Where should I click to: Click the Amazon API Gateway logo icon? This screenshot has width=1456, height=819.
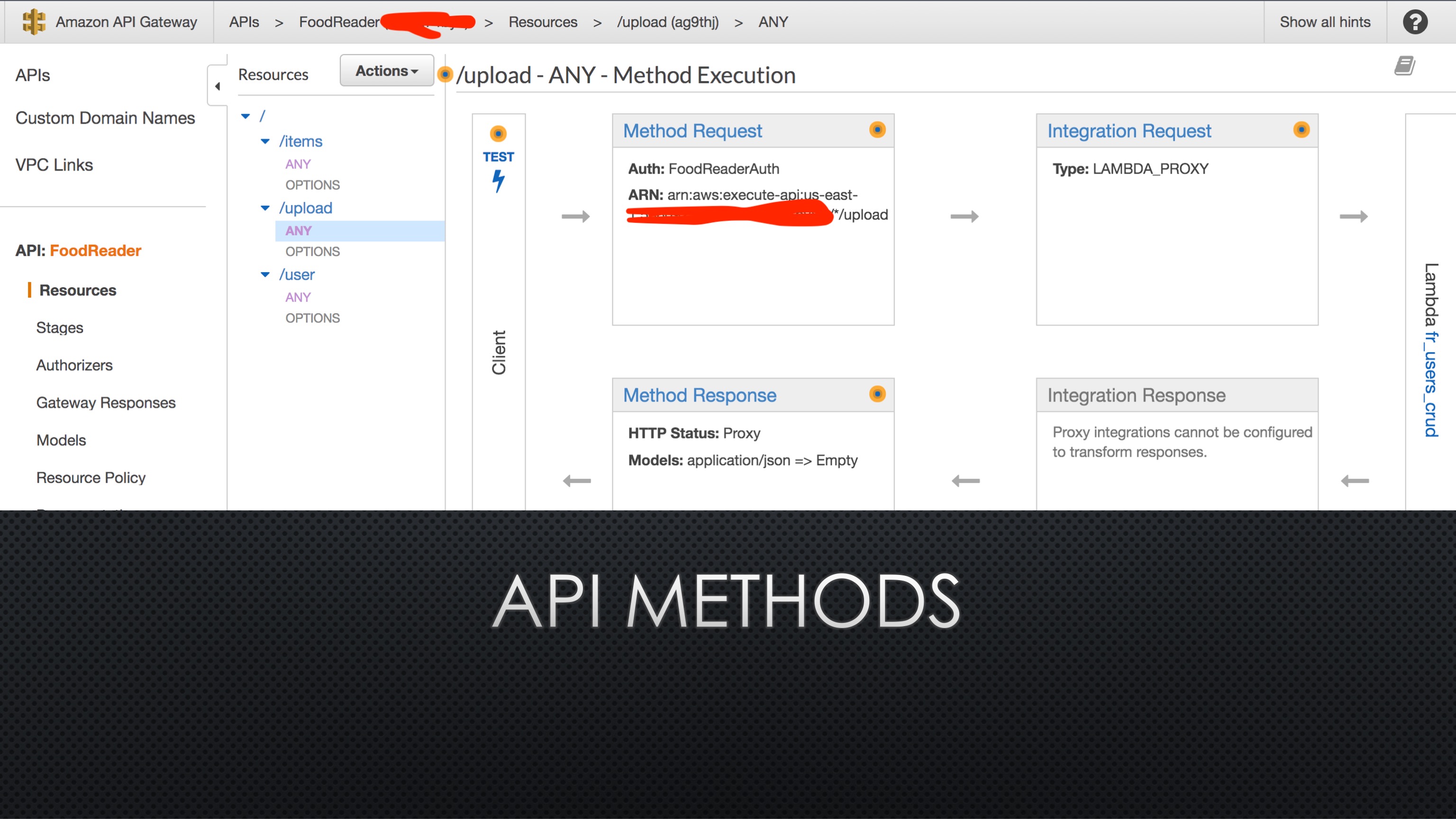coord(34,21)
